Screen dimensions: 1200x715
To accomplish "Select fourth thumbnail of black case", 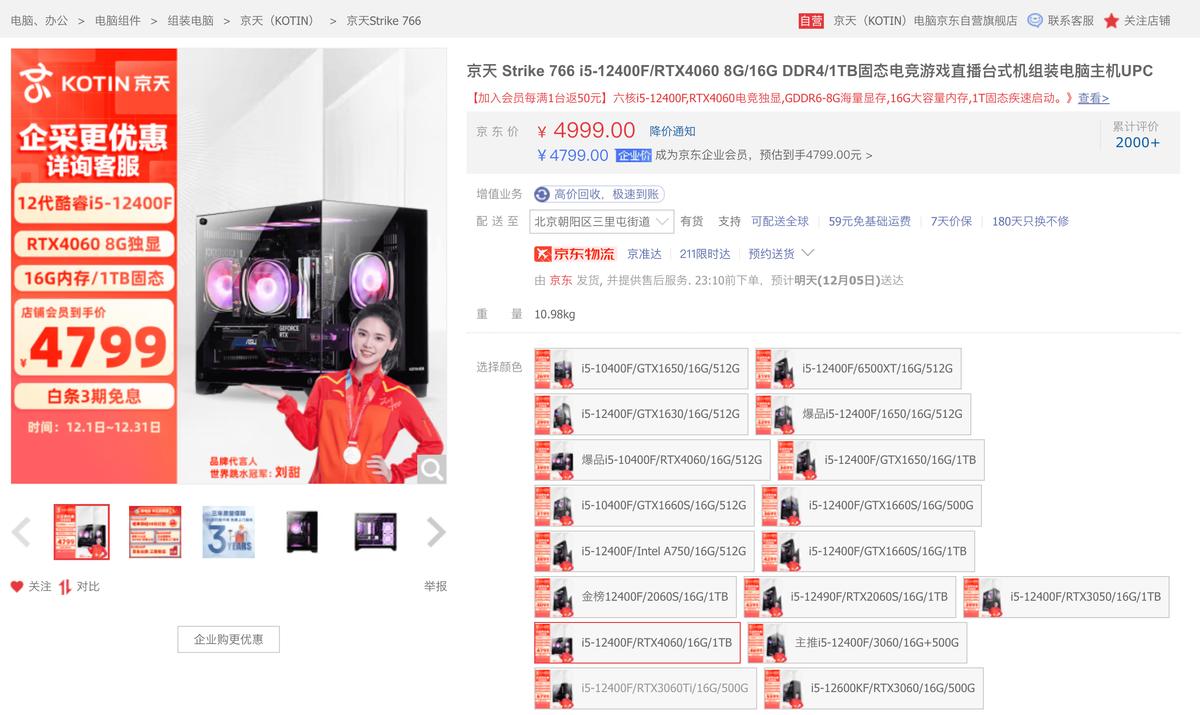I will (x=302, y=532).
